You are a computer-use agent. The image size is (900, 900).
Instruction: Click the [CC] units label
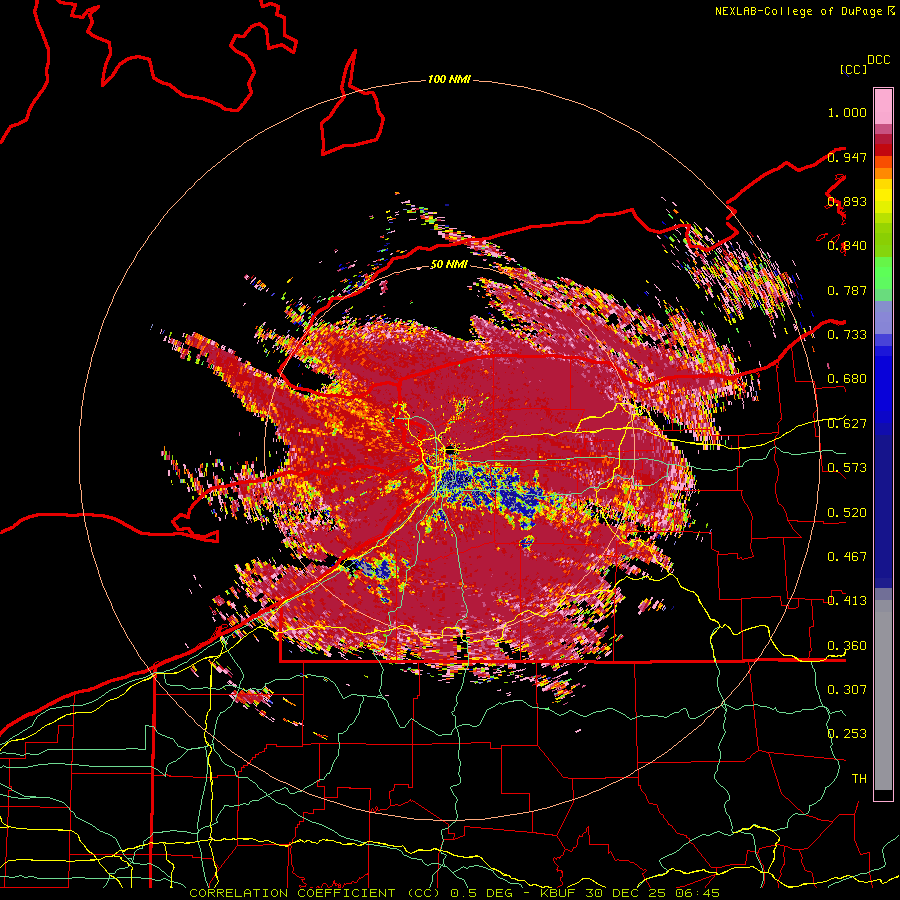pos(854,69)
